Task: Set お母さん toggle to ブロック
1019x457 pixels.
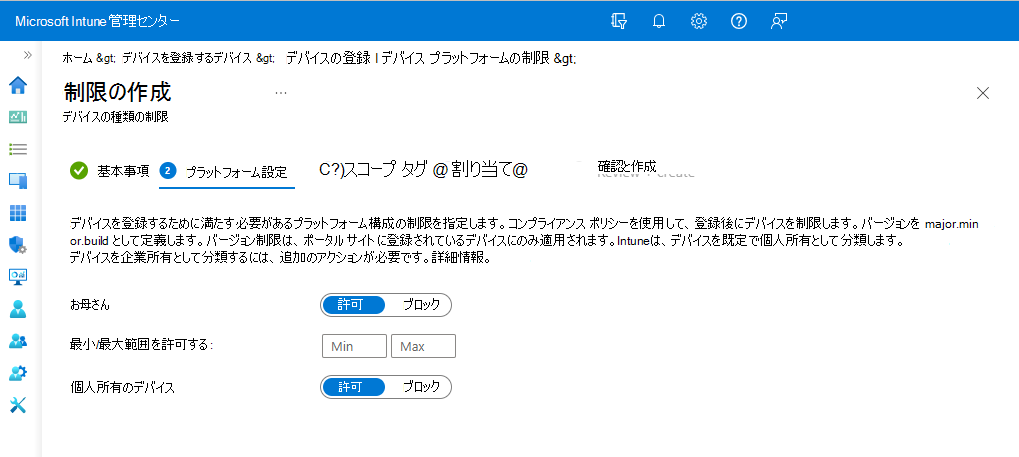Action: click(x=420, y=304)
